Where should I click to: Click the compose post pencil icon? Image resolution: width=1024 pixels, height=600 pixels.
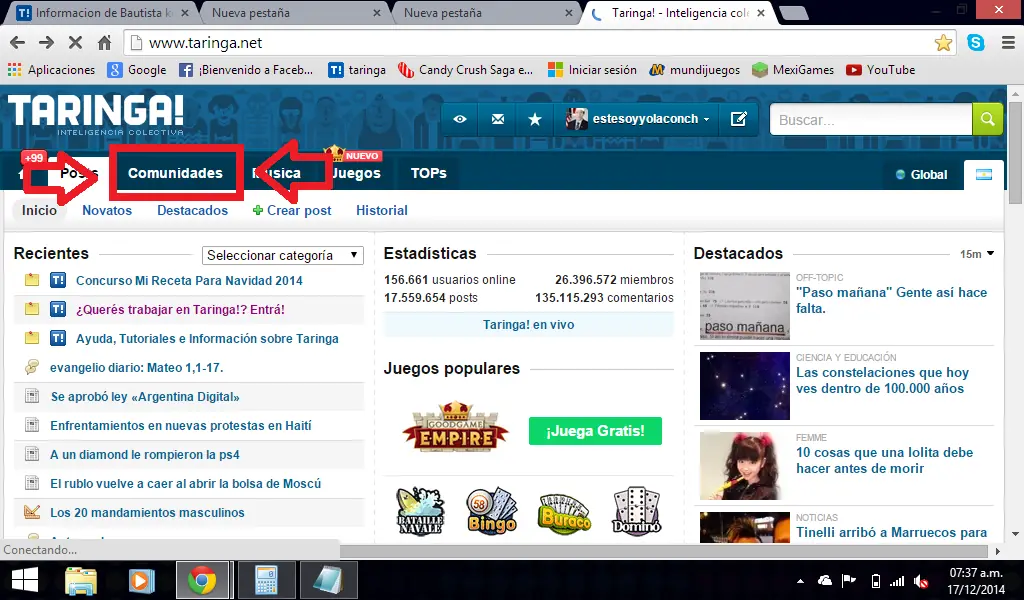[x=739, y=119]
